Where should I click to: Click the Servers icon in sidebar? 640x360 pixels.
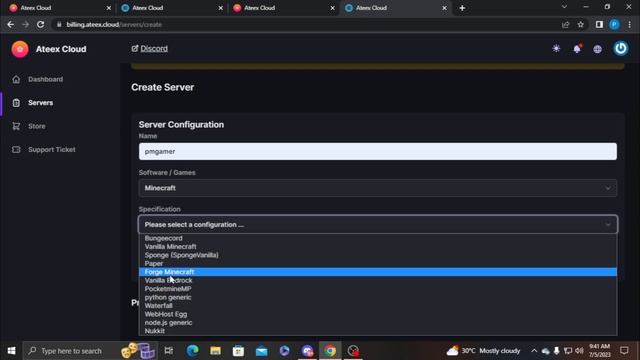point(16,103)
